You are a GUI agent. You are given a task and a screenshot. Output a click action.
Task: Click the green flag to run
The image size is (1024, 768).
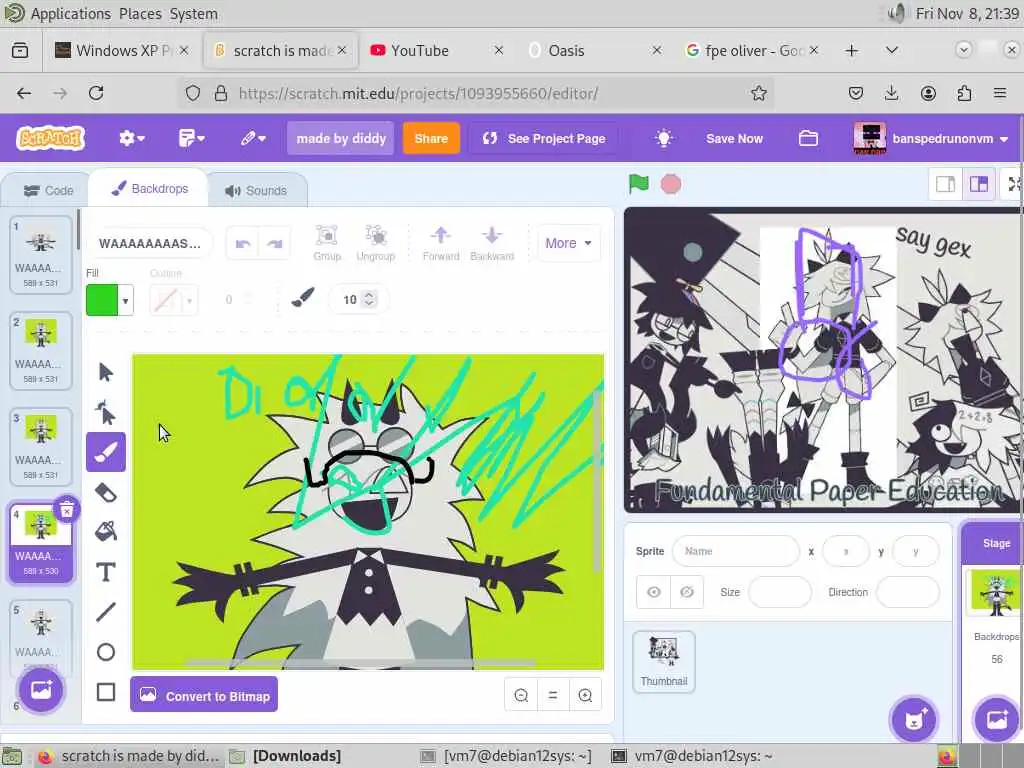tap(639, 184)
